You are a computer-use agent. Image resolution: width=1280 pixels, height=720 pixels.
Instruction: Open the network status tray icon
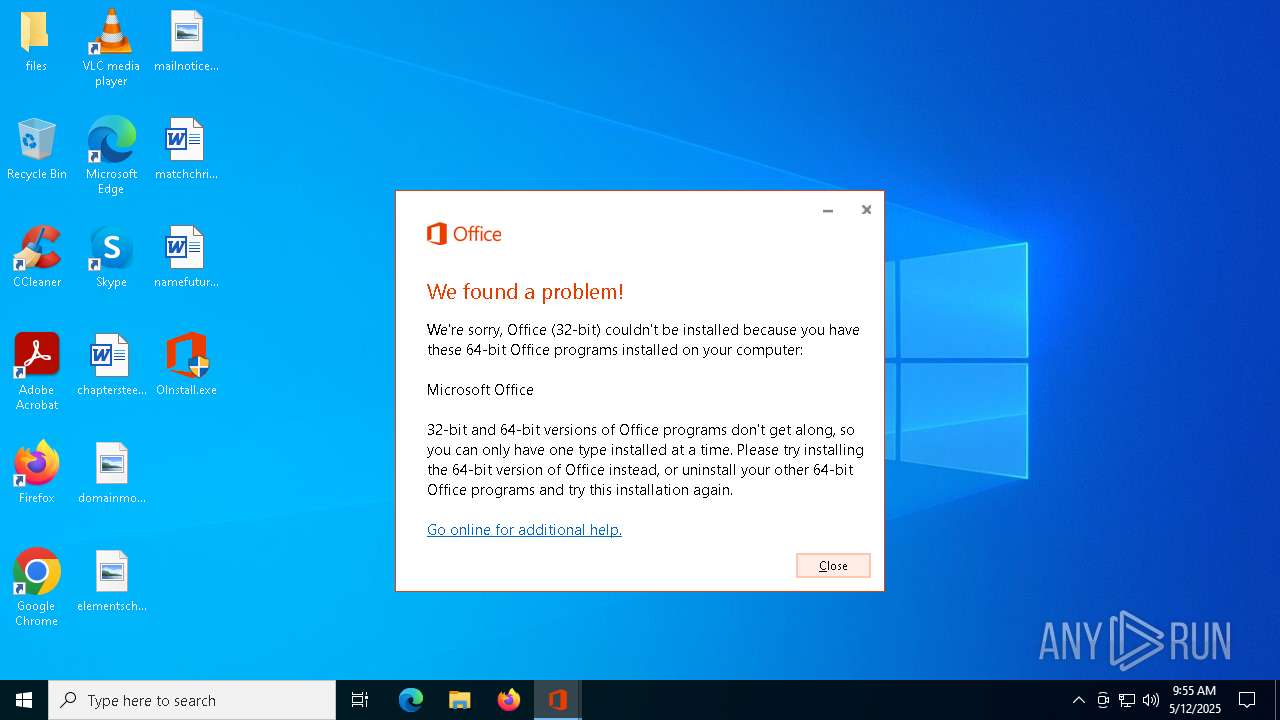tap(1127, 700)
